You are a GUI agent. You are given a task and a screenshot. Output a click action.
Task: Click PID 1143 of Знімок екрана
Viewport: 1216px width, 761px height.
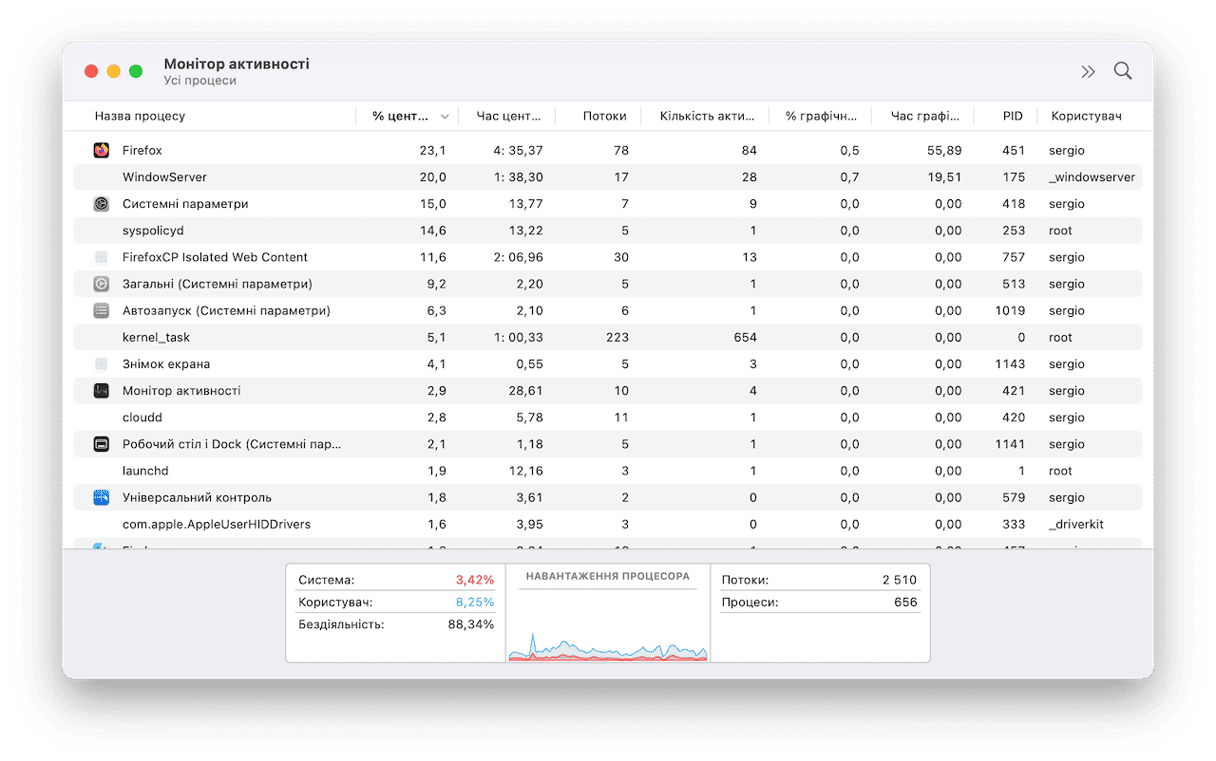click(1010, 364)
